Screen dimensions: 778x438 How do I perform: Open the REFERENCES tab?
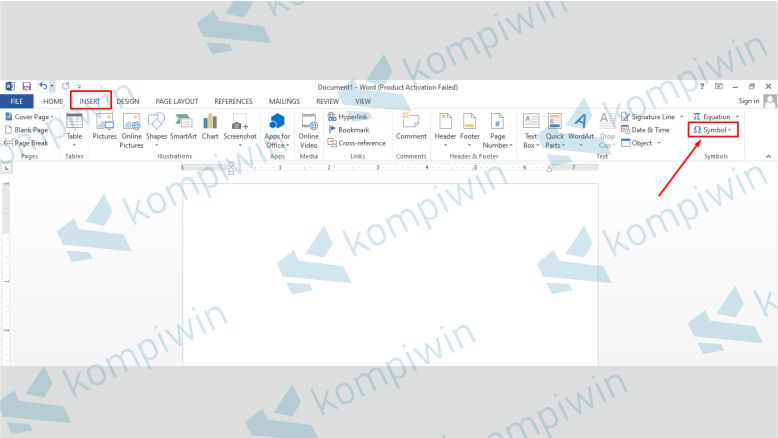coord(233,101)
